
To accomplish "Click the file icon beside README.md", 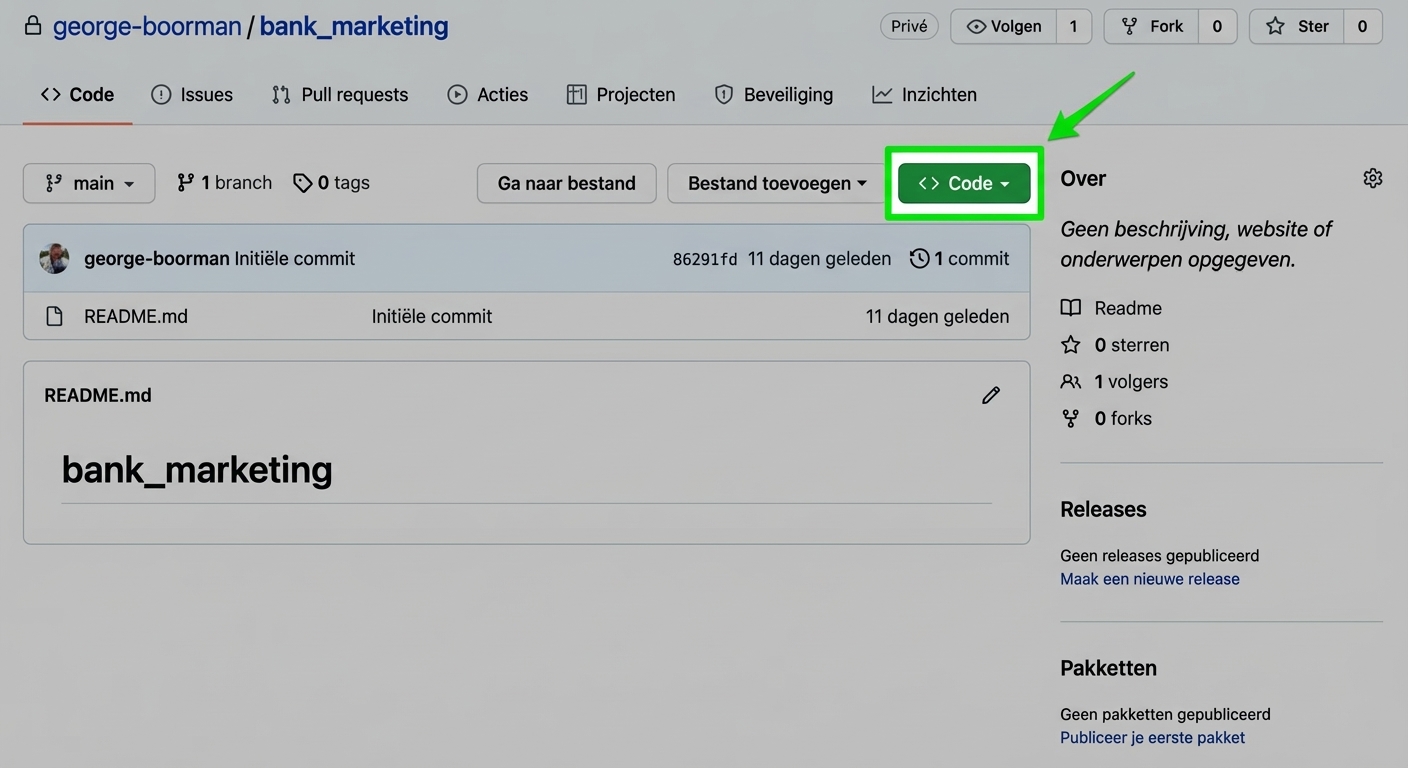I will tap(54, 317).
